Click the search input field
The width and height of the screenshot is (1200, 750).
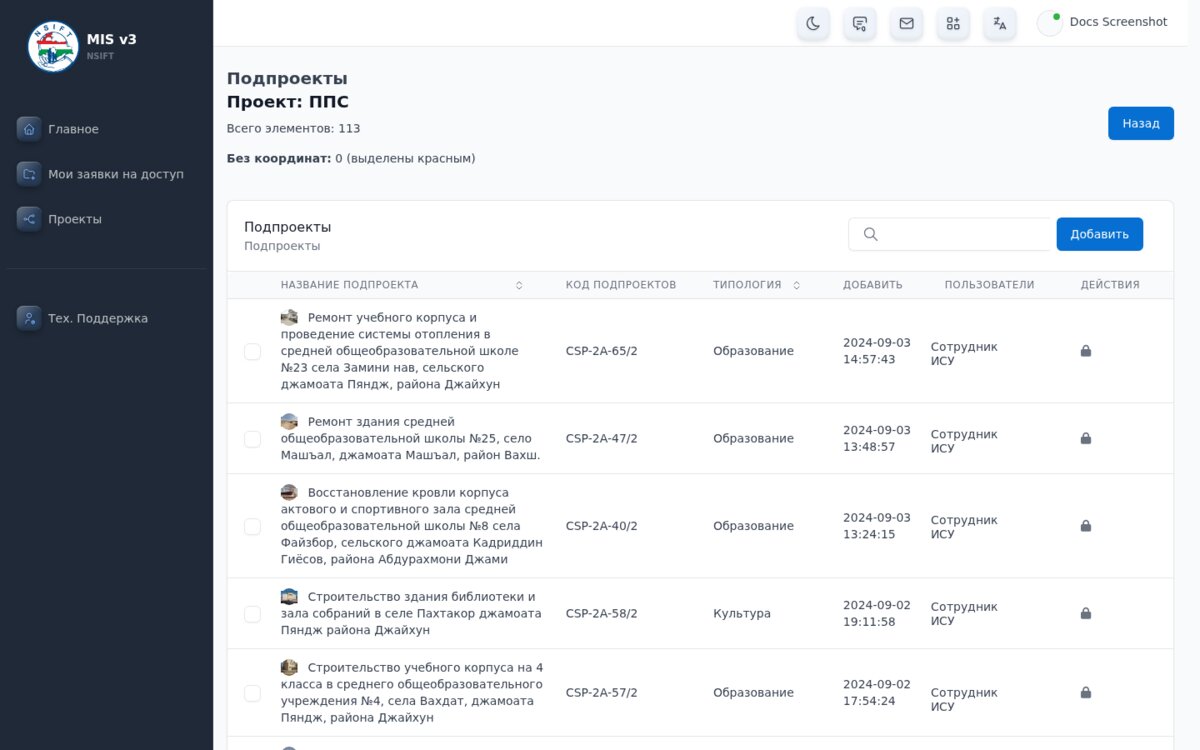(x=951, y=234)
